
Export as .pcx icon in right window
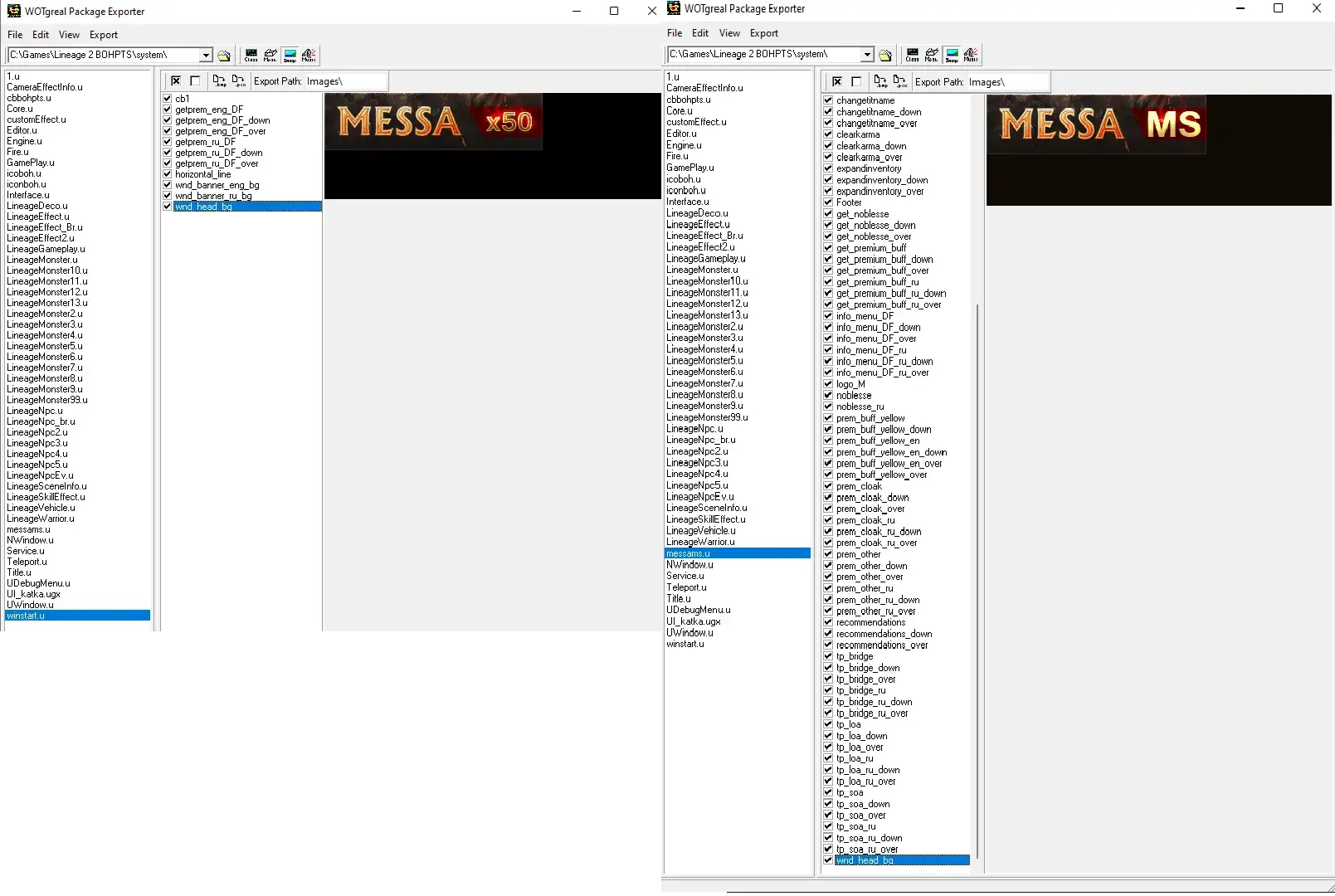(x=900, y=81)
